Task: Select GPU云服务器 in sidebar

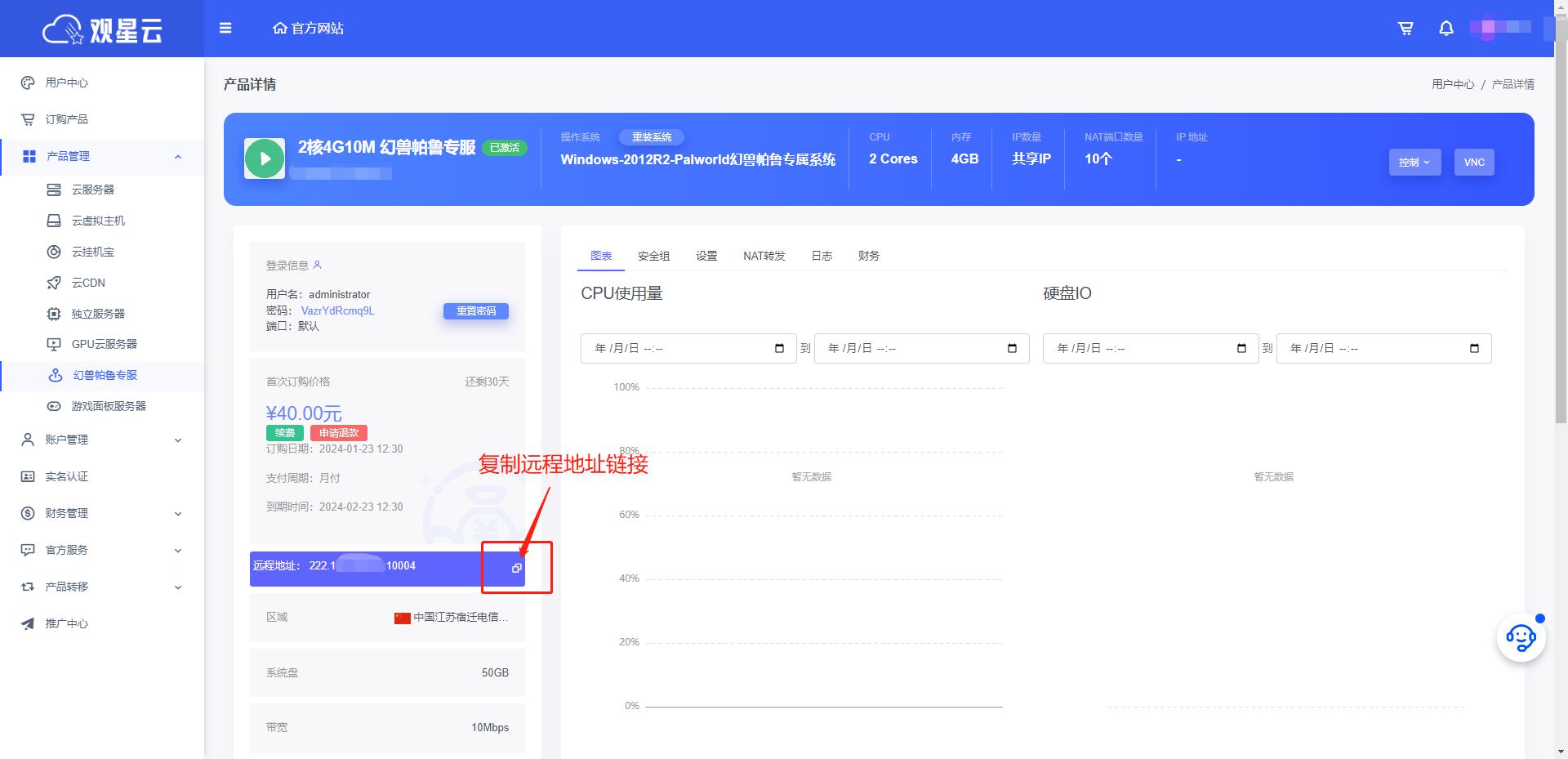Action: click(x=102, y=344)
